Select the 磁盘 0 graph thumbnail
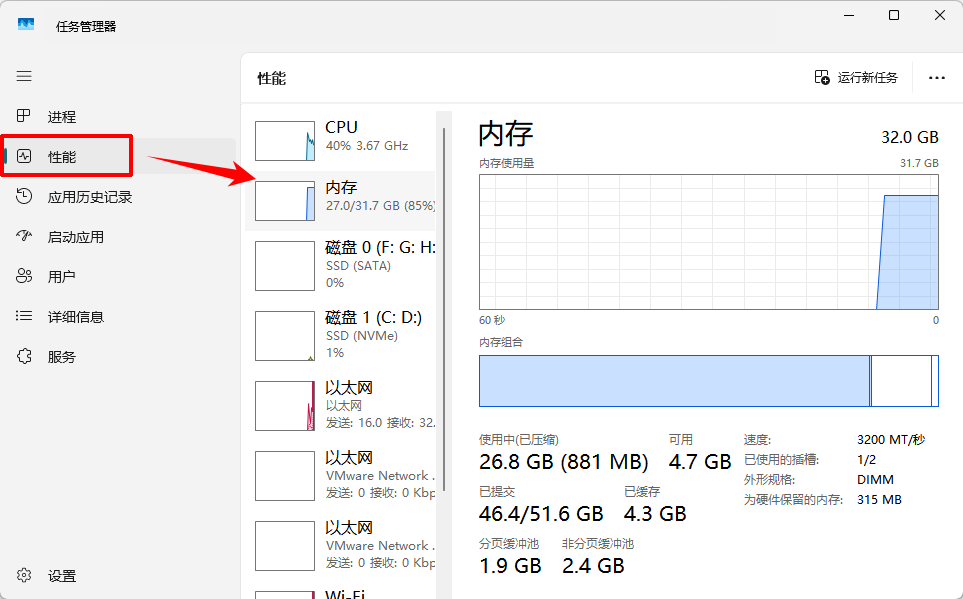963x599 pixels. (x=285, y=266)
